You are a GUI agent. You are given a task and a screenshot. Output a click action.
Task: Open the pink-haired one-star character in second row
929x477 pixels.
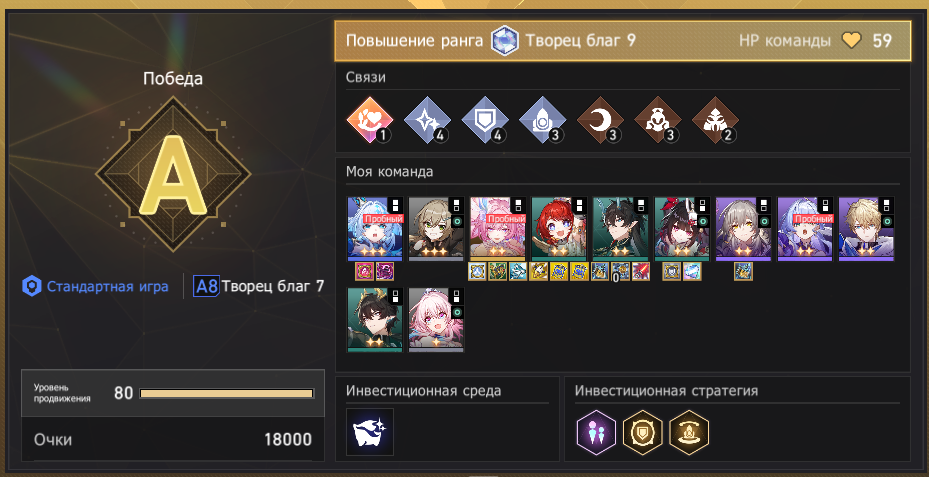click(436, 320)
